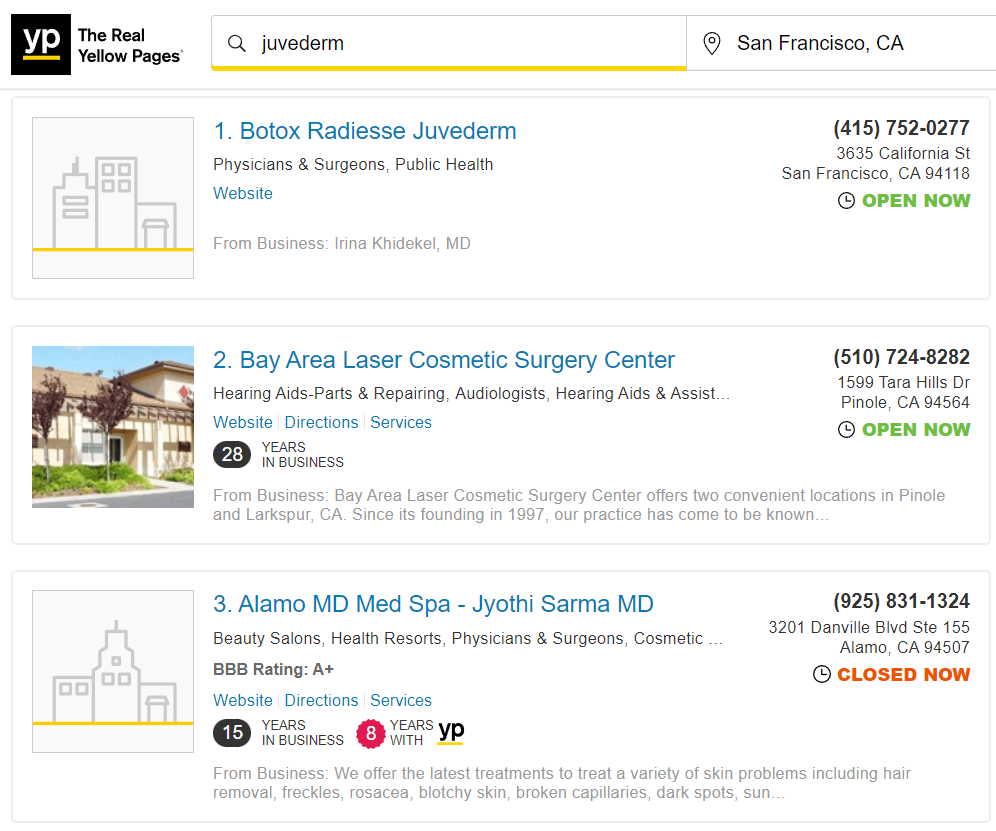This screenshot has height=831, width=996.
Task: Click San Francisco, CA 94118 text
Action: 875,173
